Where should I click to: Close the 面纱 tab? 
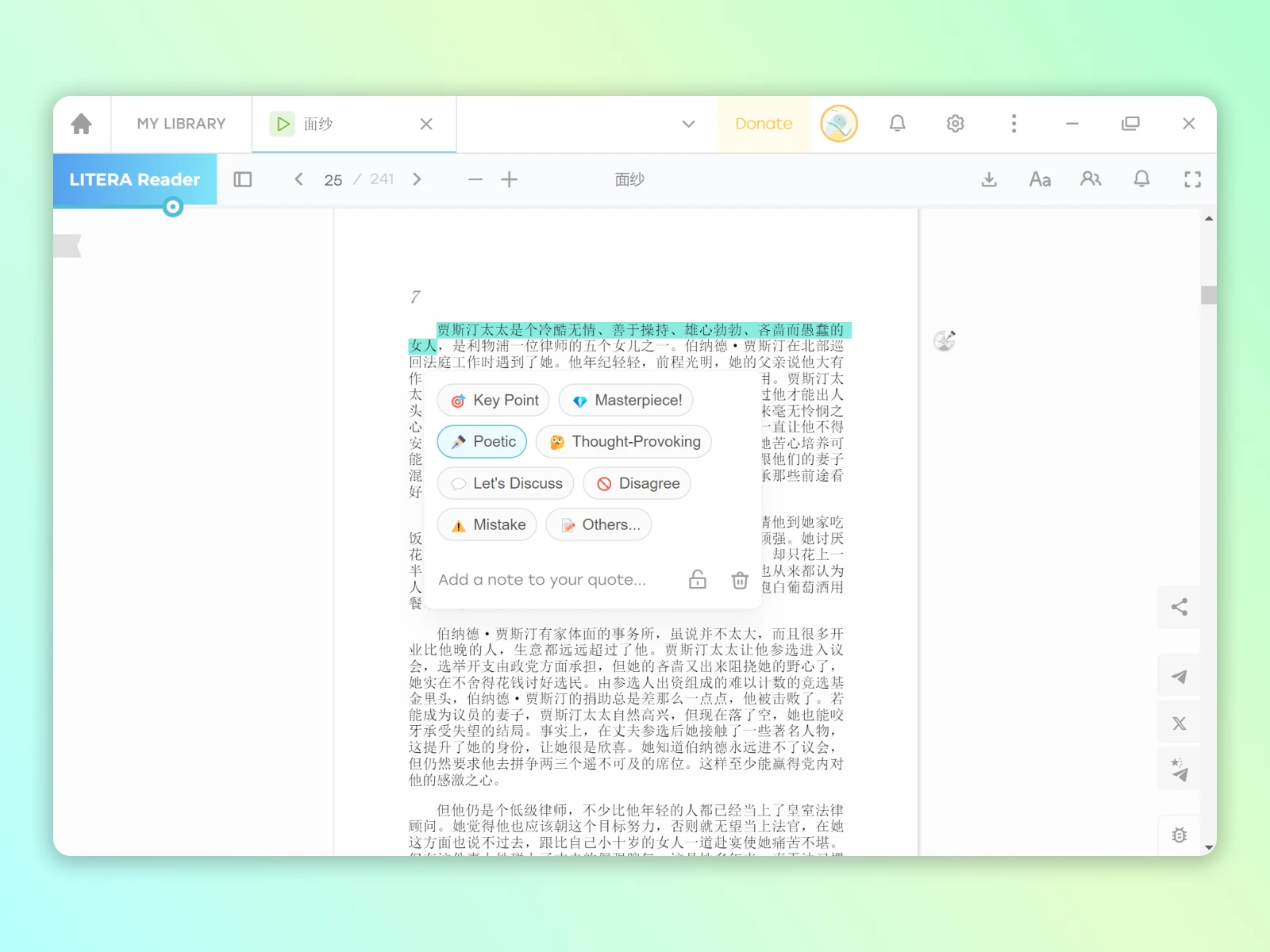[x=426, y=124]
